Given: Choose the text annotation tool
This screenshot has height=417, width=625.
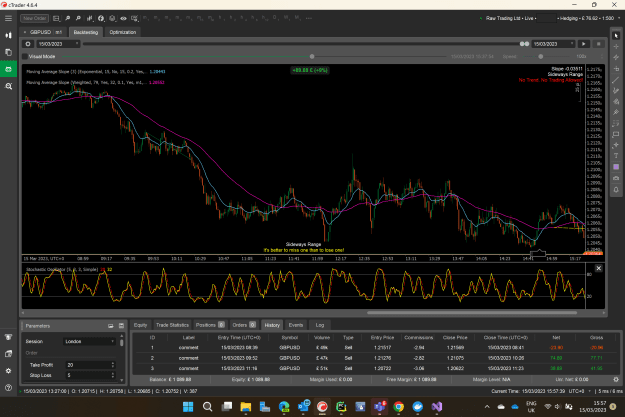Looking at the screenshot, I should click(x=616, y=155).
